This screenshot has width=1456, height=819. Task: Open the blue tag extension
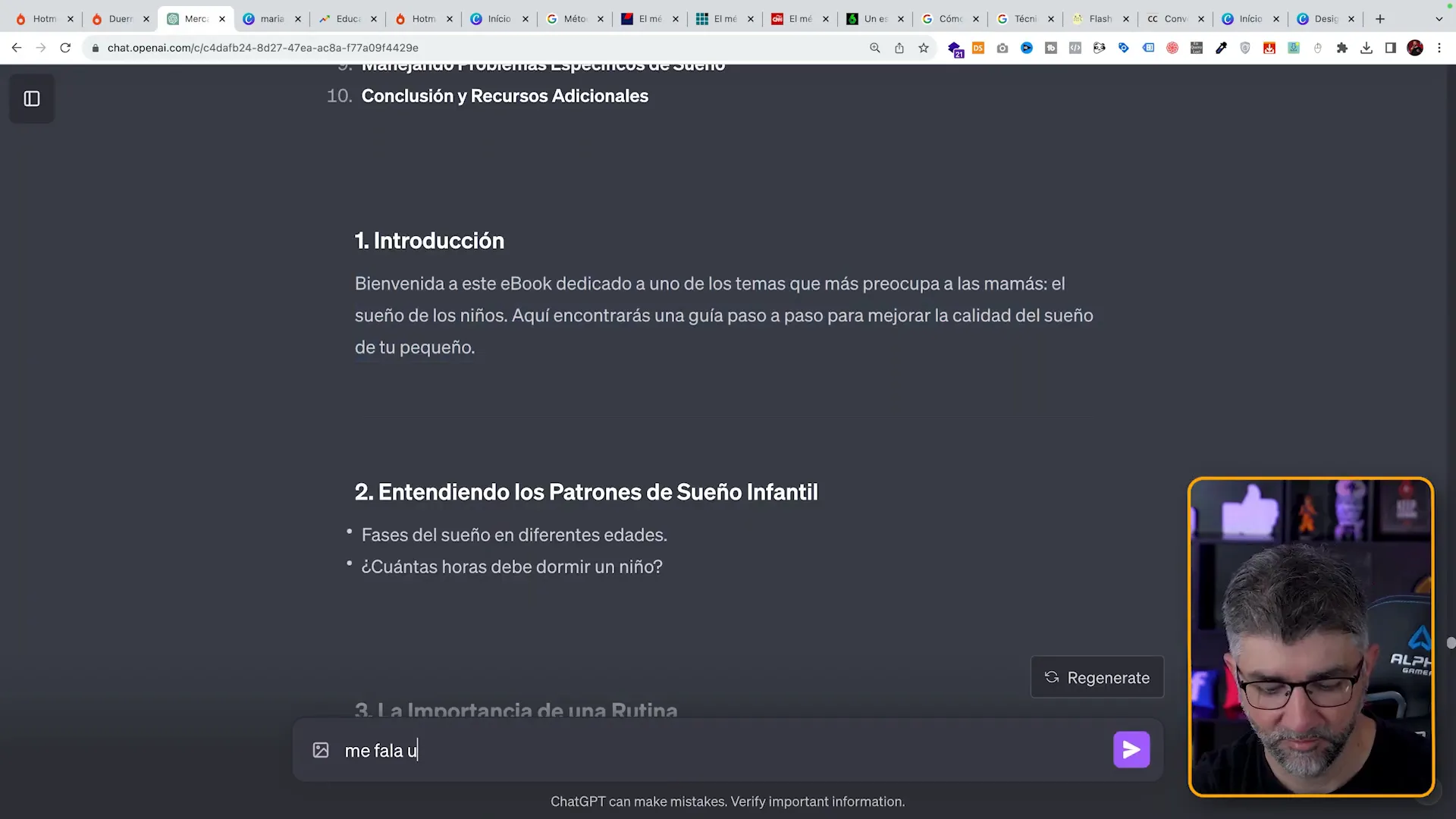click(x=1124, y=48)
